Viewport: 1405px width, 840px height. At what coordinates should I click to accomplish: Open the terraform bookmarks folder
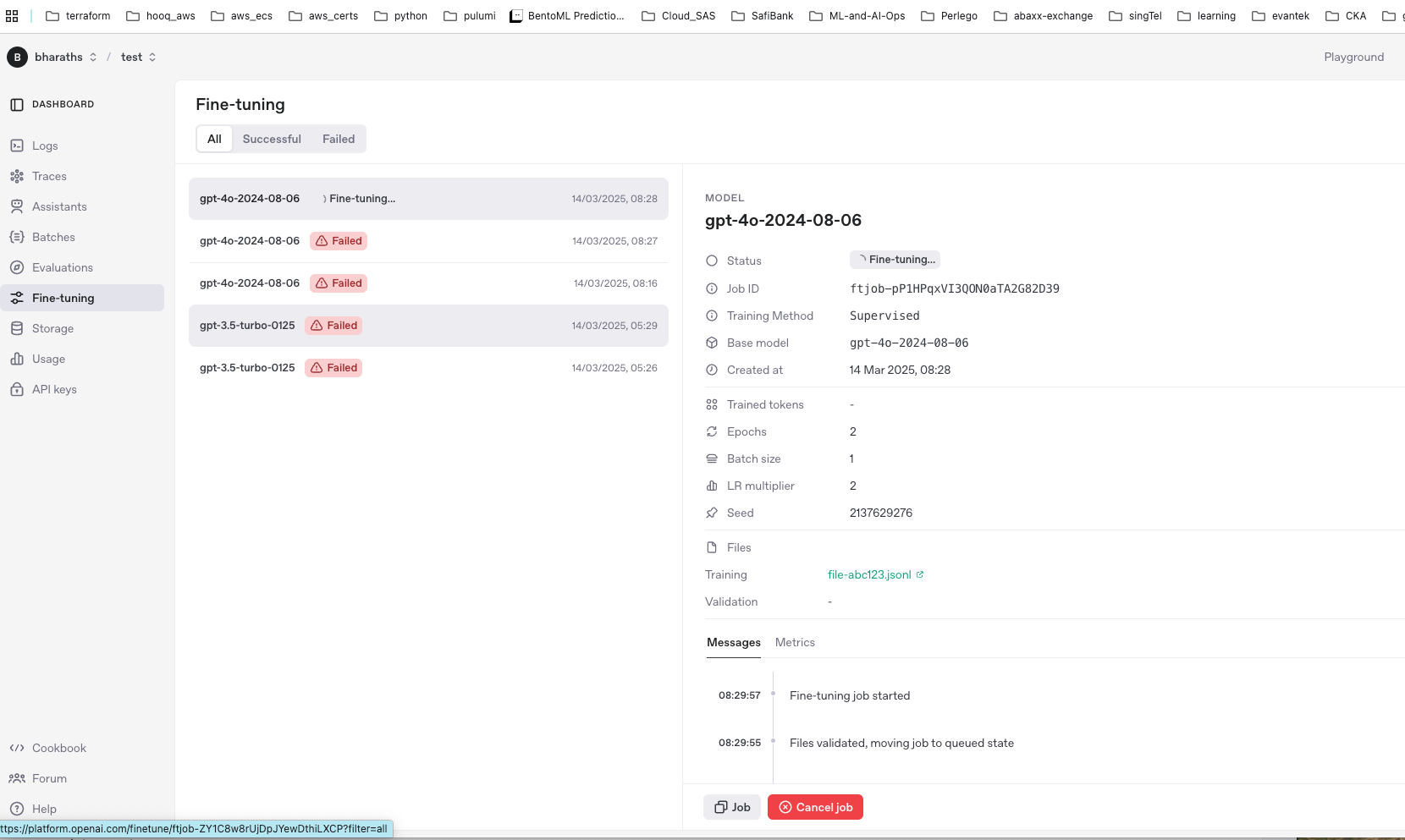point(78,16)
